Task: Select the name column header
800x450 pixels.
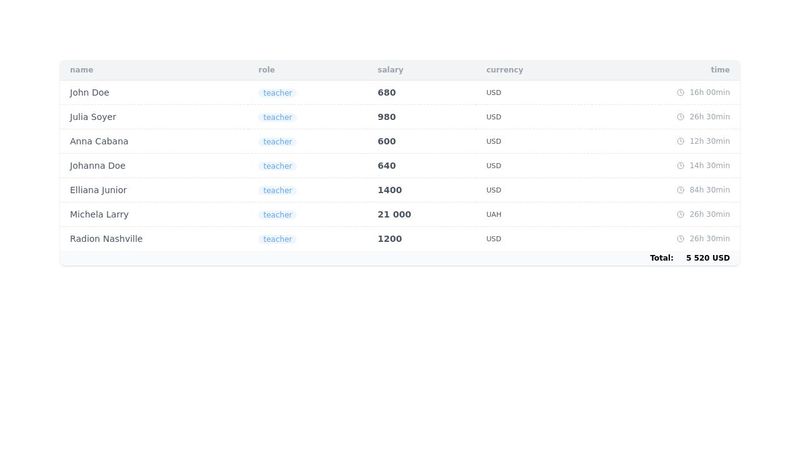Action: [82, 70]
